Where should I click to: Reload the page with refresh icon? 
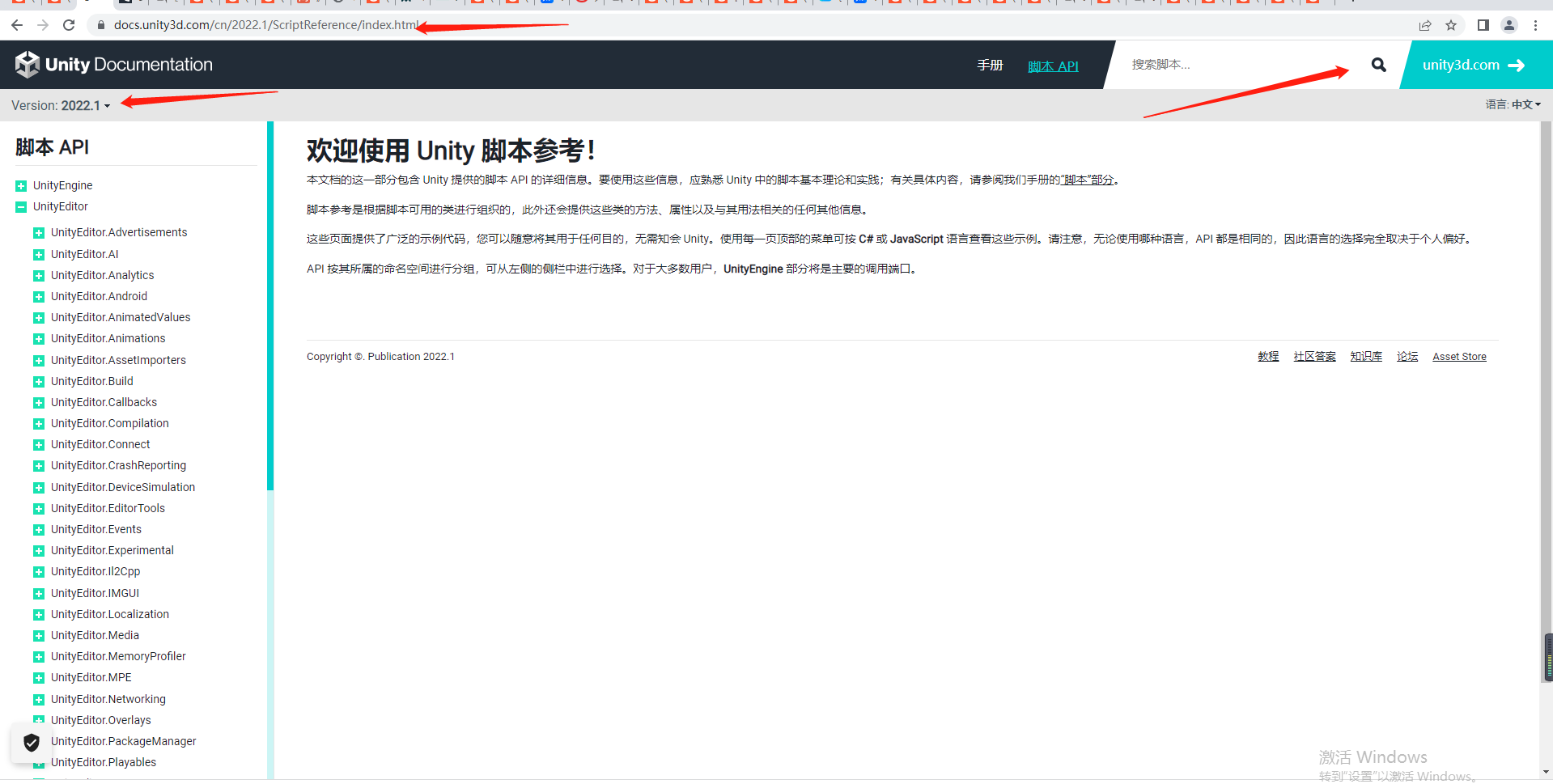pyautogui.click(x=69, y=25)
